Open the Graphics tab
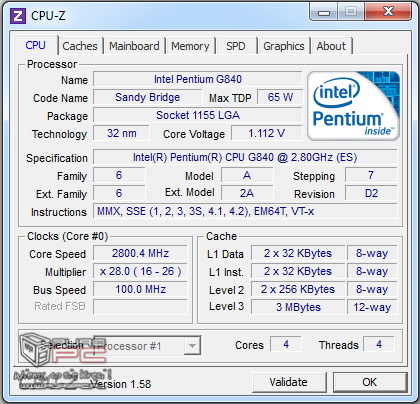This screenshot has width=420, height=404. coord(284,46)
